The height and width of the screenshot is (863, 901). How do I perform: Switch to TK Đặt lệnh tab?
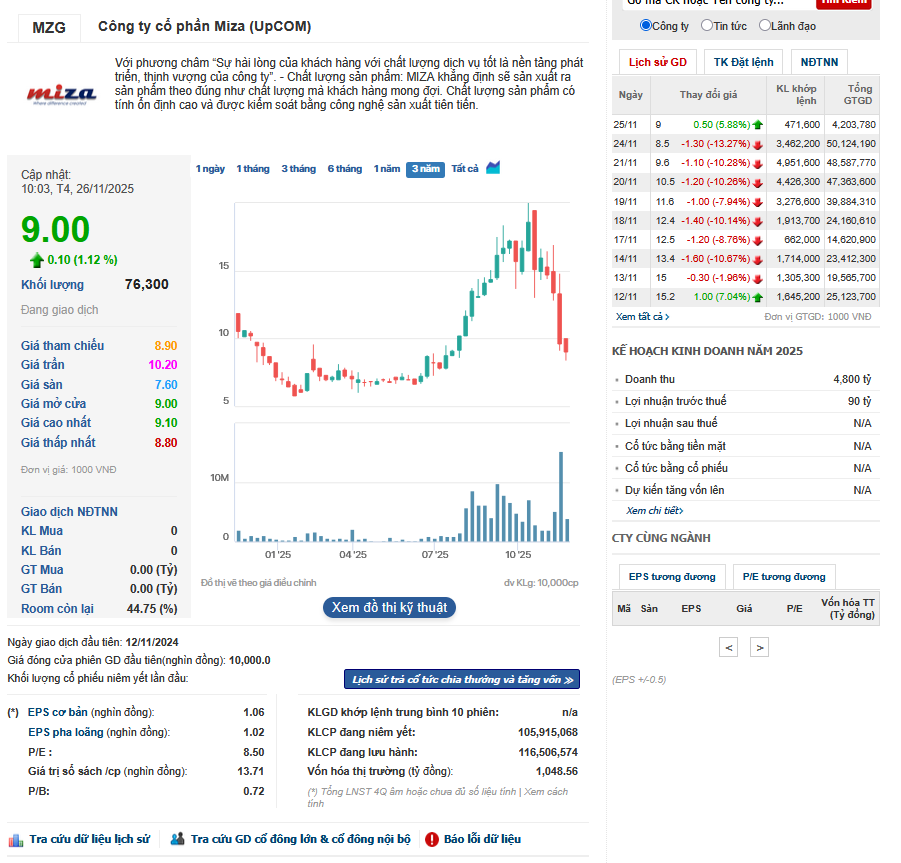(744, 62)
